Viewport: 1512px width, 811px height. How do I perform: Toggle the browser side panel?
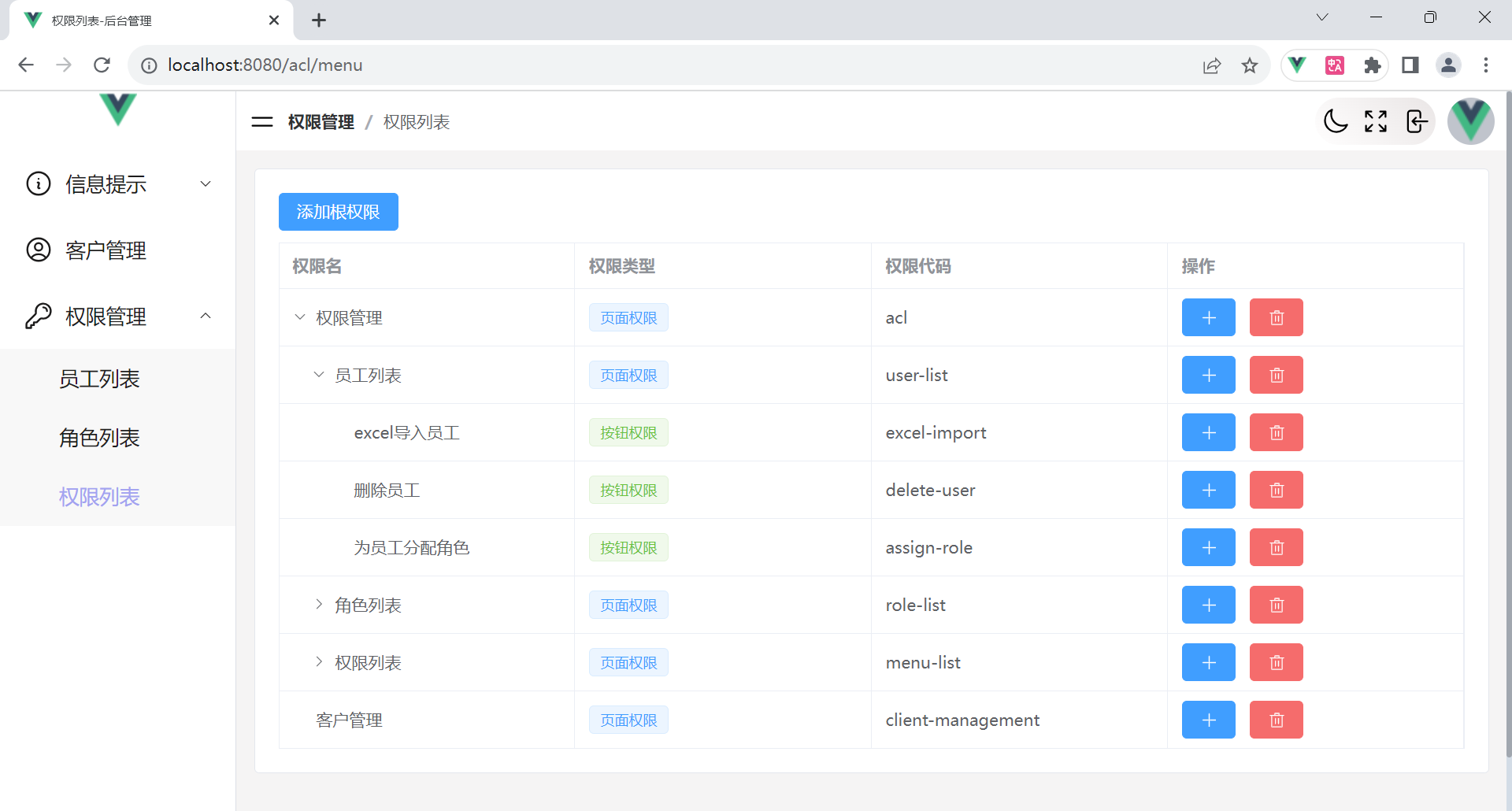(1410, 65)
